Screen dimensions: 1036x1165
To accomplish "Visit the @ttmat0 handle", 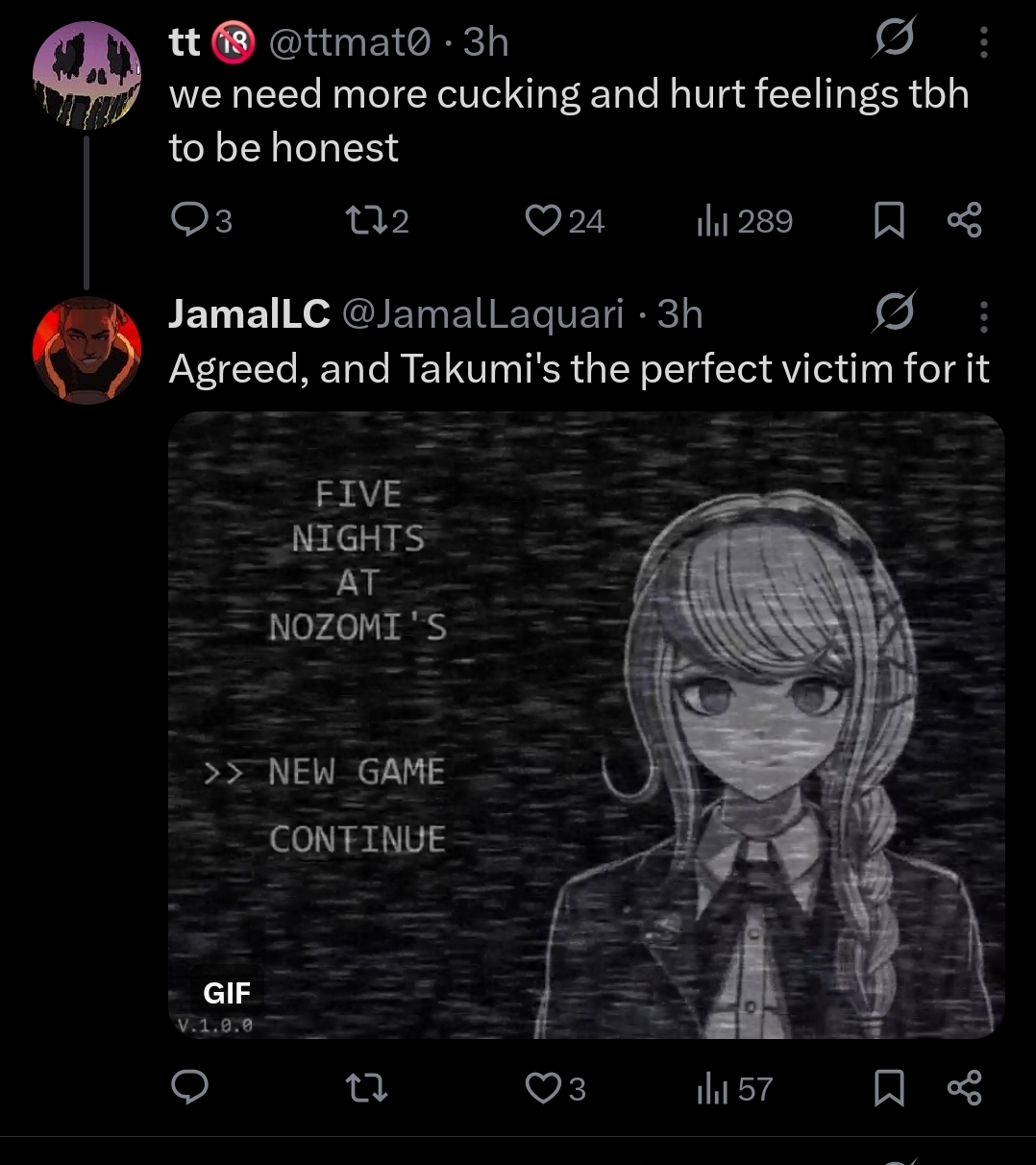I will [x=351, y=42].
